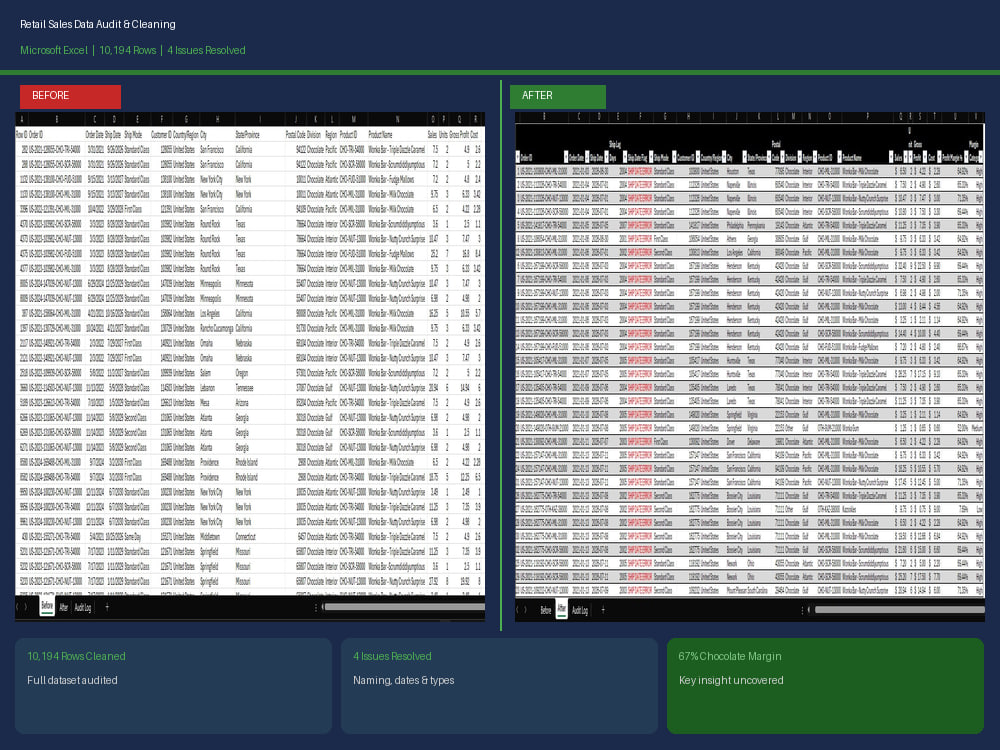
Task: Select column I header in Before sheet
Action: [260, 119]
